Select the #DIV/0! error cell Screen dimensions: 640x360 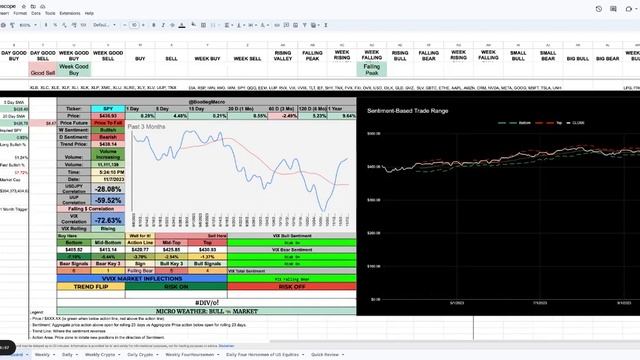[207, 303]
